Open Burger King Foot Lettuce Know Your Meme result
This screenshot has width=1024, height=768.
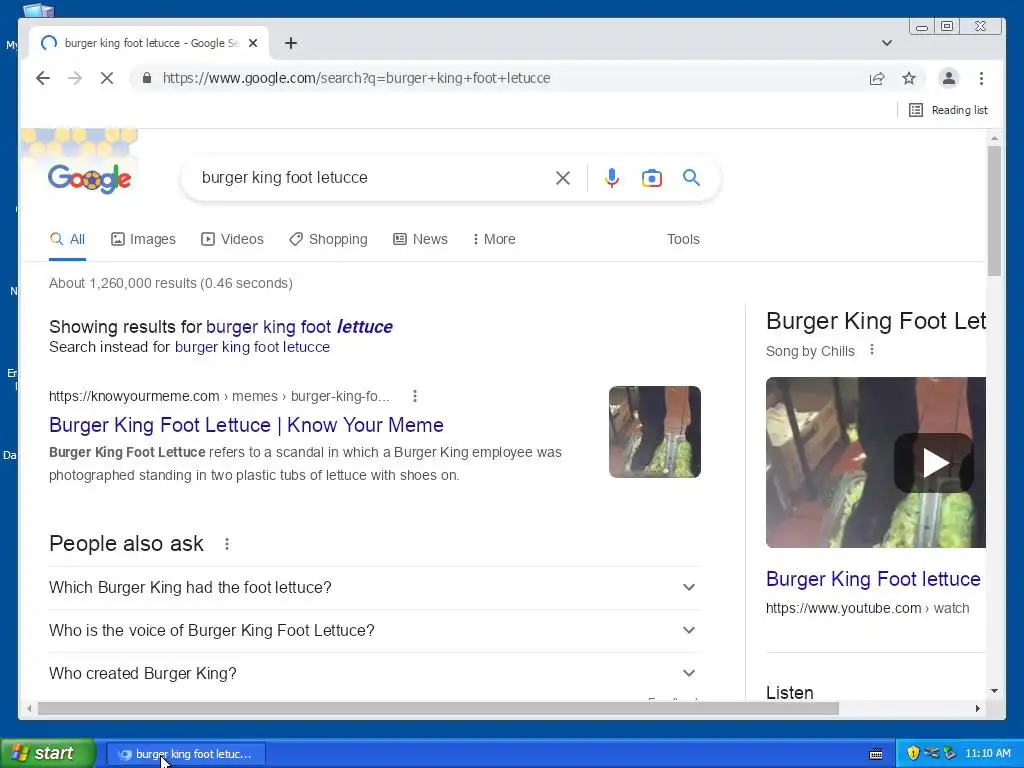click(x=246, y=425)
